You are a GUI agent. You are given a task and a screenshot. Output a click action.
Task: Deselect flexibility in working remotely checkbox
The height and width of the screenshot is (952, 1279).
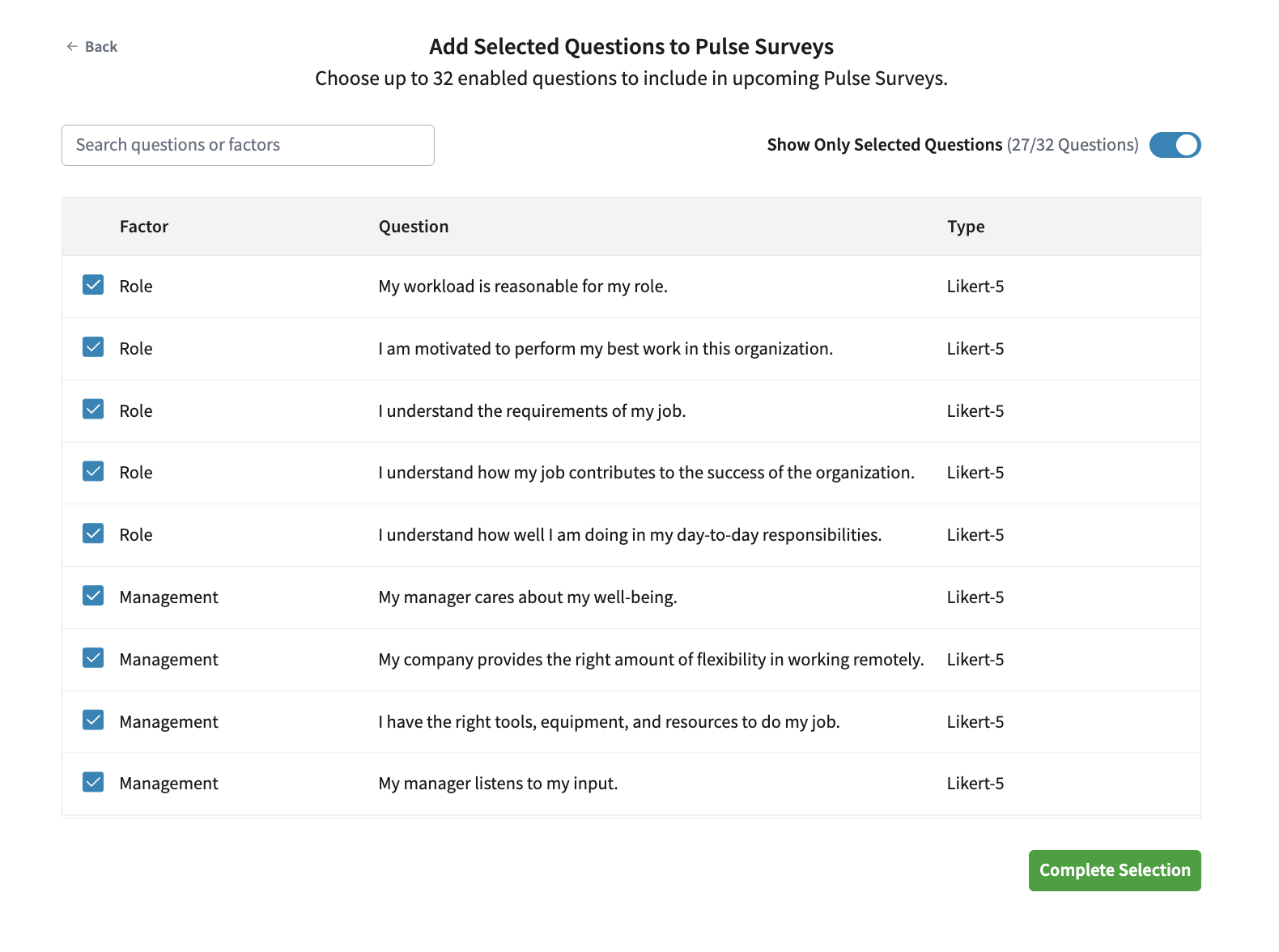pyautogui.click(x=93, y=658)
